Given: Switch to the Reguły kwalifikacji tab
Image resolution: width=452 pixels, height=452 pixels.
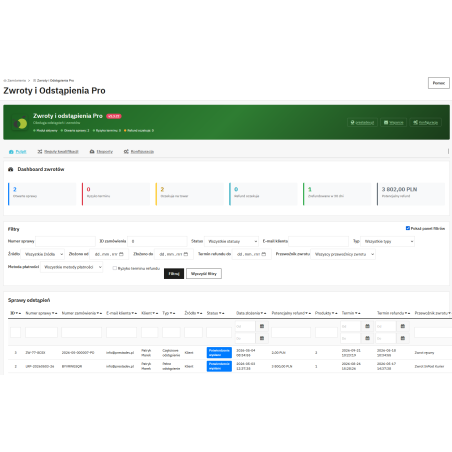Looking at the screenshot, I should (58, 152).
